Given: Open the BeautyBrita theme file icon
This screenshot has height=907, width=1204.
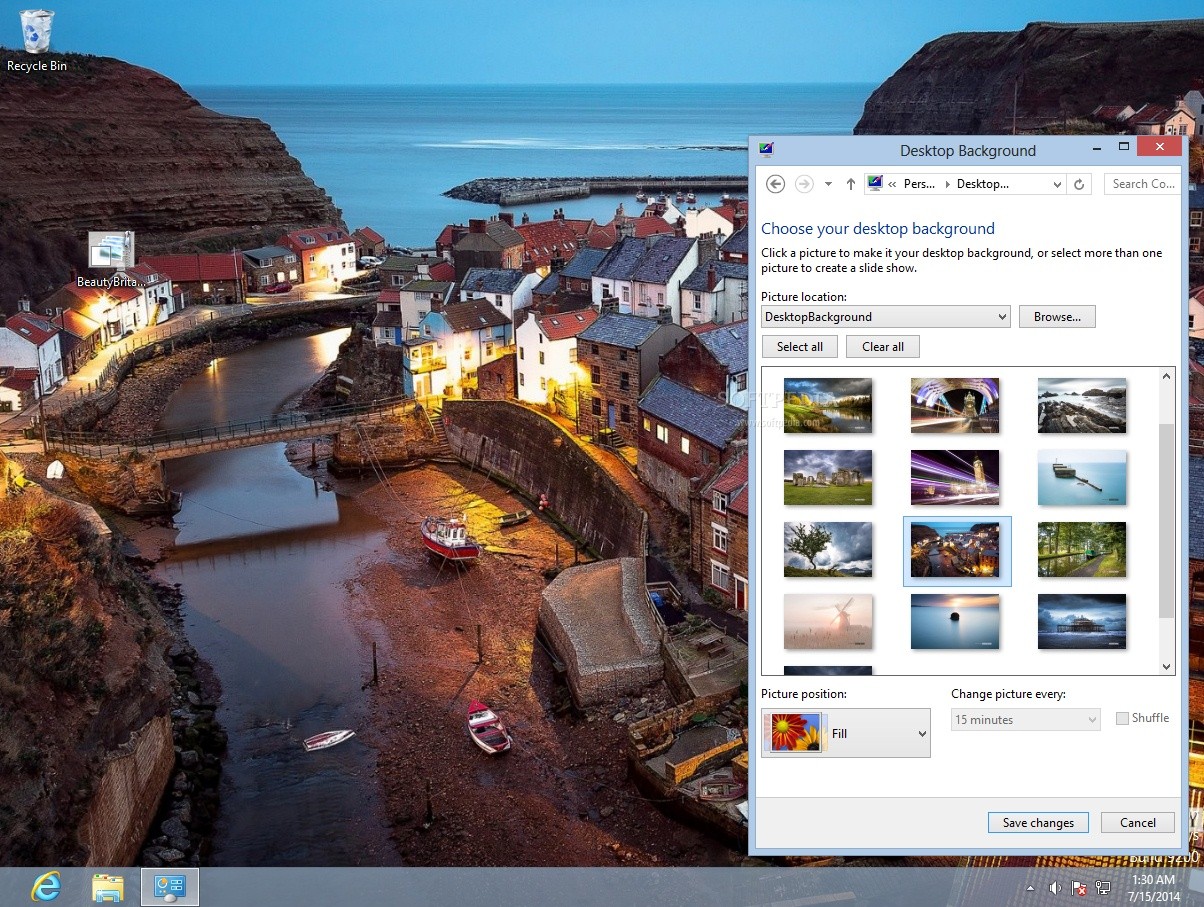Looking at the screenshot, I should [111, 259].
